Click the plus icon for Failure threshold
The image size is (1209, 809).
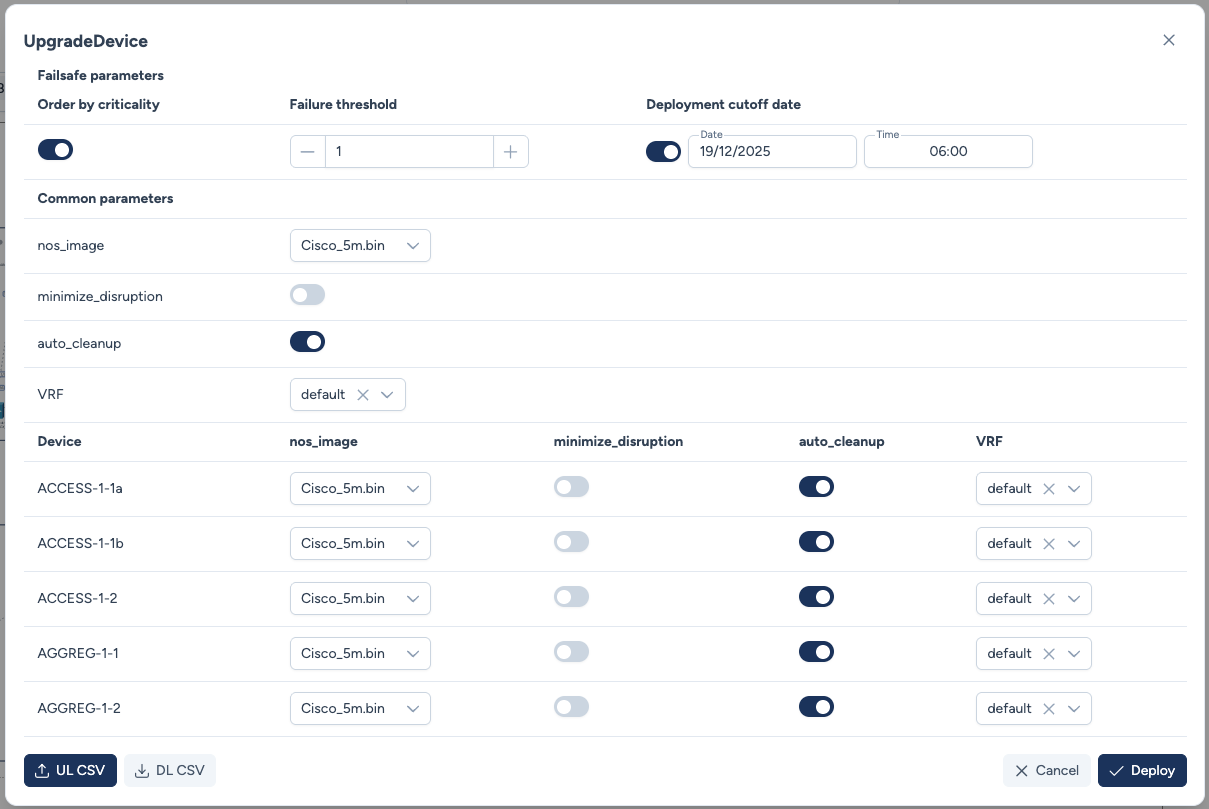tap(510, 152)
